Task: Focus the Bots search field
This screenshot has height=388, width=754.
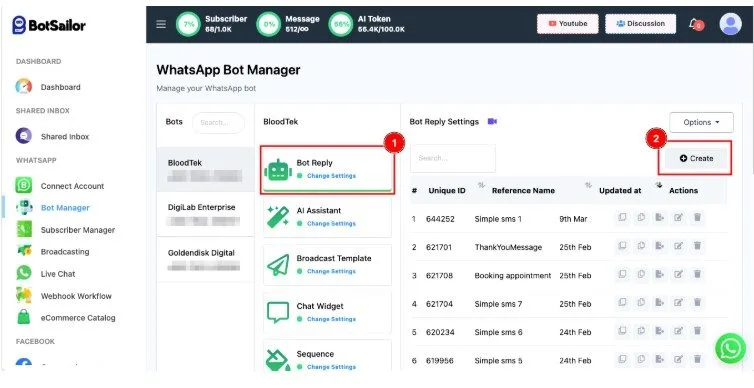Action: [x=218, y=123]
